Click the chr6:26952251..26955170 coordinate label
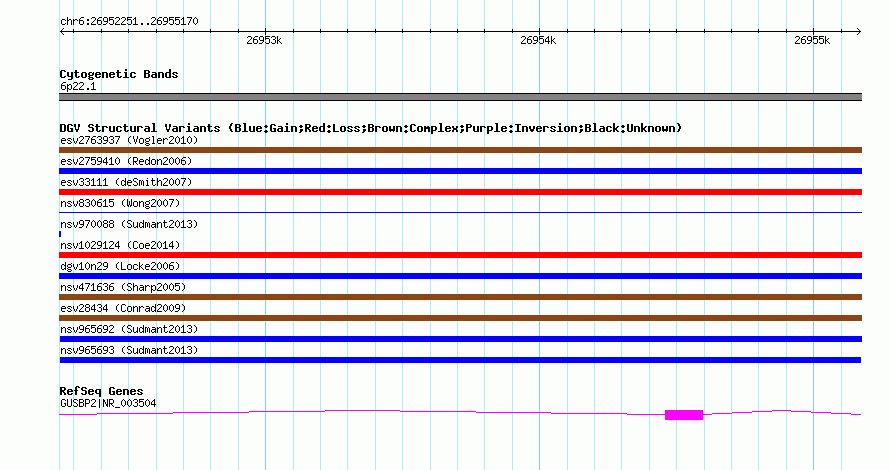 point(129,22)
